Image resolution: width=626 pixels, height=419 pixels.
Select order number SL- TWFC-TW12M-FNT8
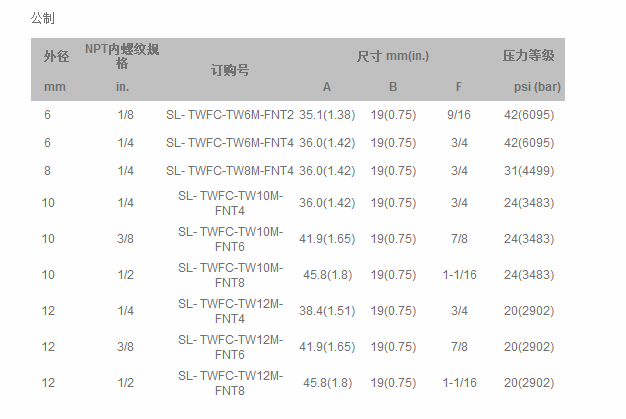coord(230,383)
